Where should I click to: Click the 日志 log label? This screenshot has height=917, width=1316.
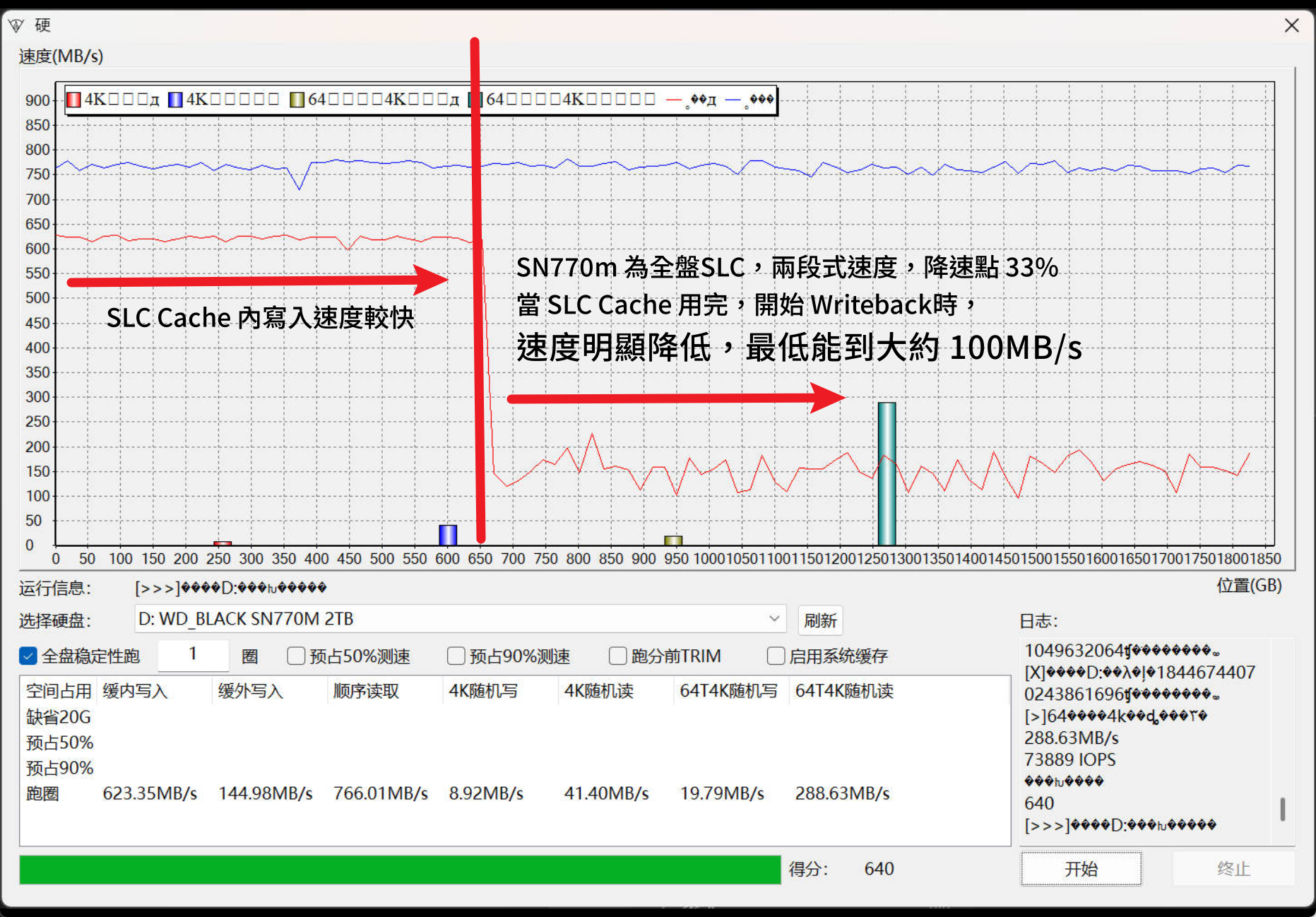click(x=1038, y=621)
